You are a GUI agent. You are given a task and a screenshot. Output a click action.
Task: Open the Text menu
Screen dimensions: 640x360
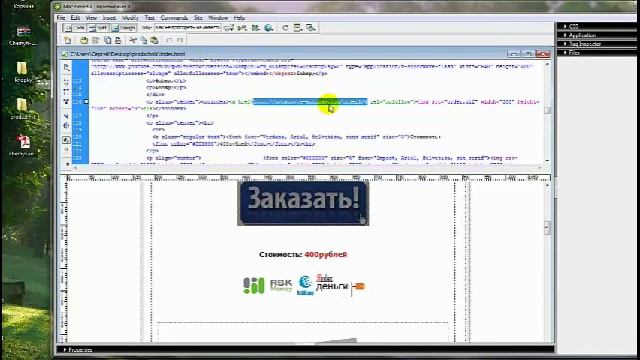point(149,18)
